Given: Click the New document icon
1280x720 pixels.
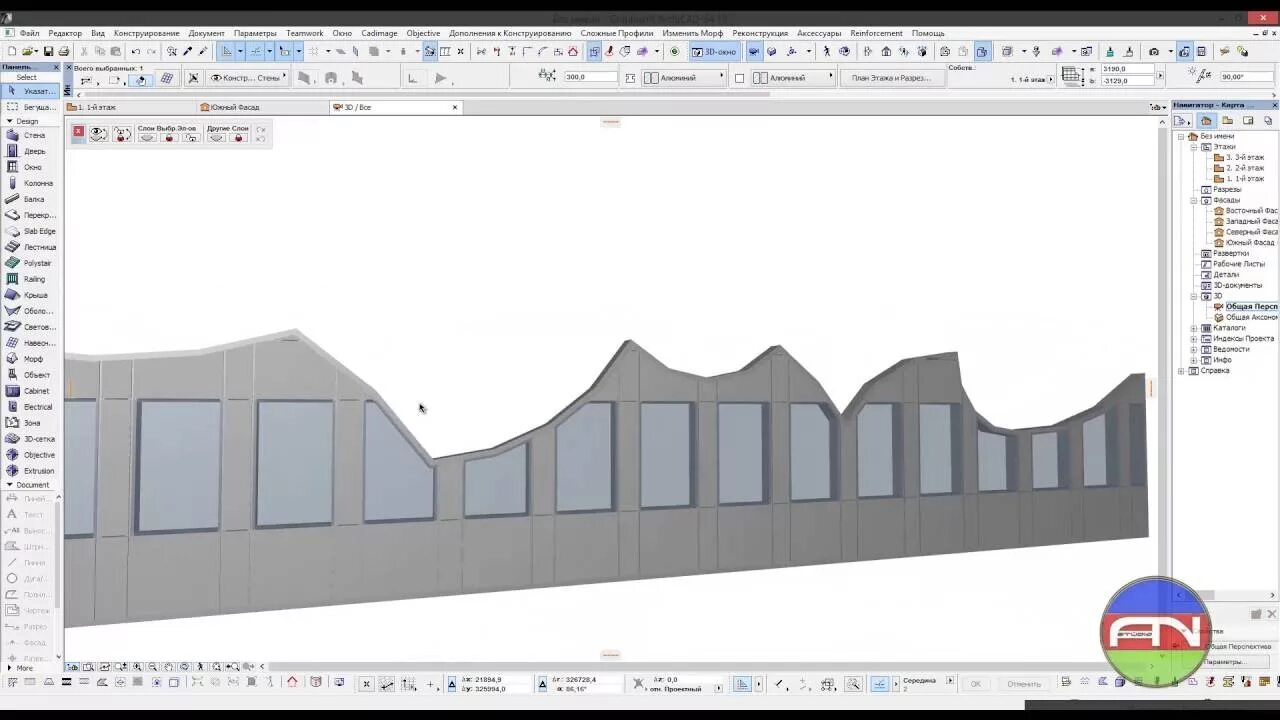Looking at the screenshot, I should click(x=11, y=51).
